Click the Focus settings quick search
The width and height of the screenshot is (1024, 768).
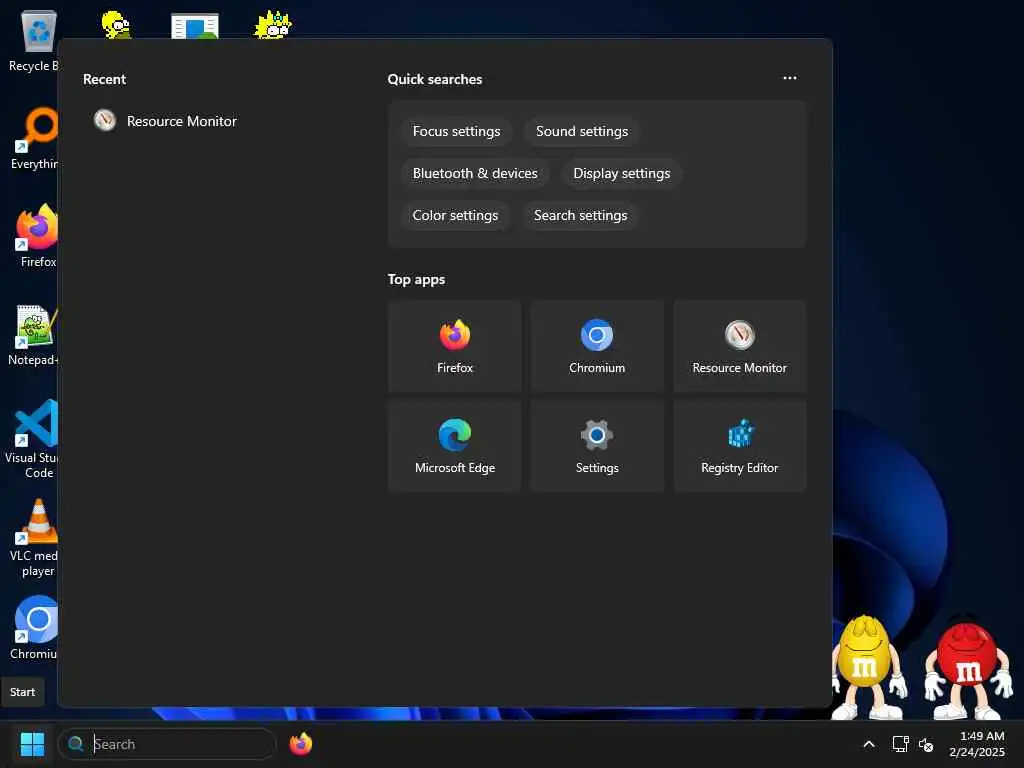(456, 131)
